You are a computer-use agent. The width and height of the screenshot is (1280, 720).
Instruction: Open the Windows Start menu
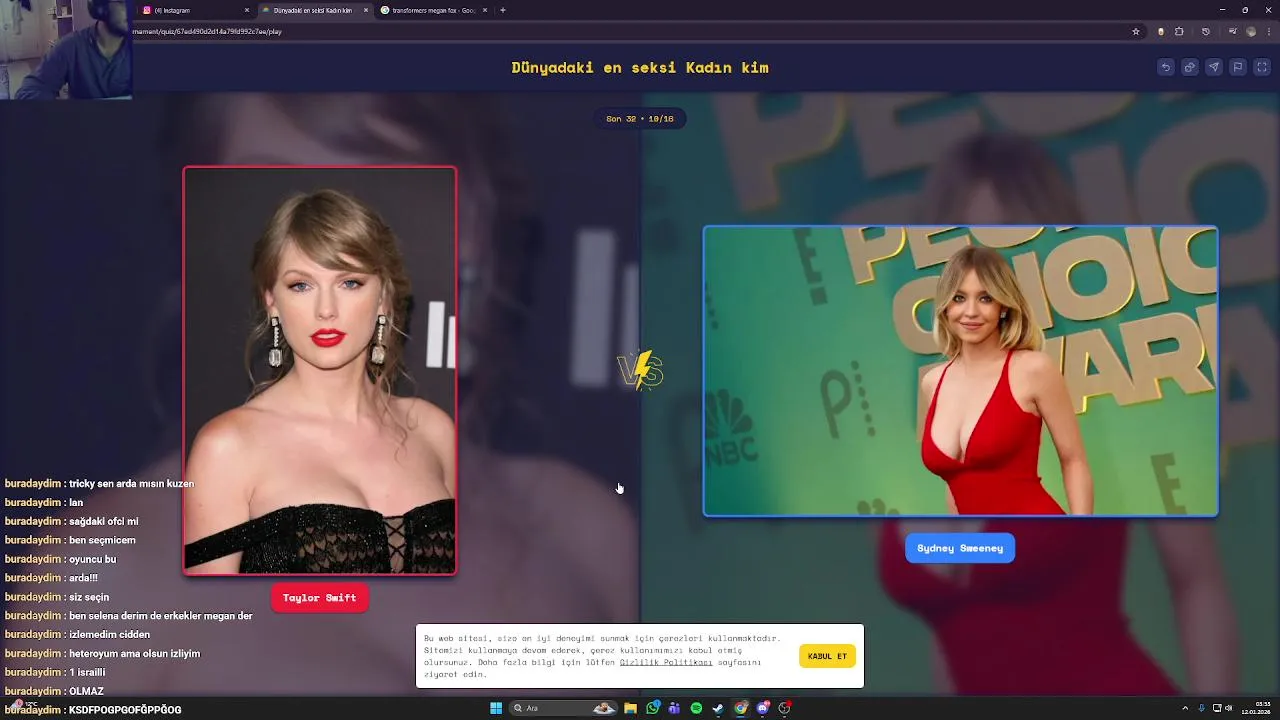496,708
